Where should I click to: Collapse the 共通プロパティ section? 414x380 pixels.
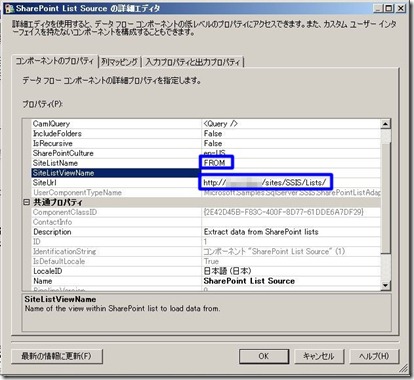(x=27, y=202)
